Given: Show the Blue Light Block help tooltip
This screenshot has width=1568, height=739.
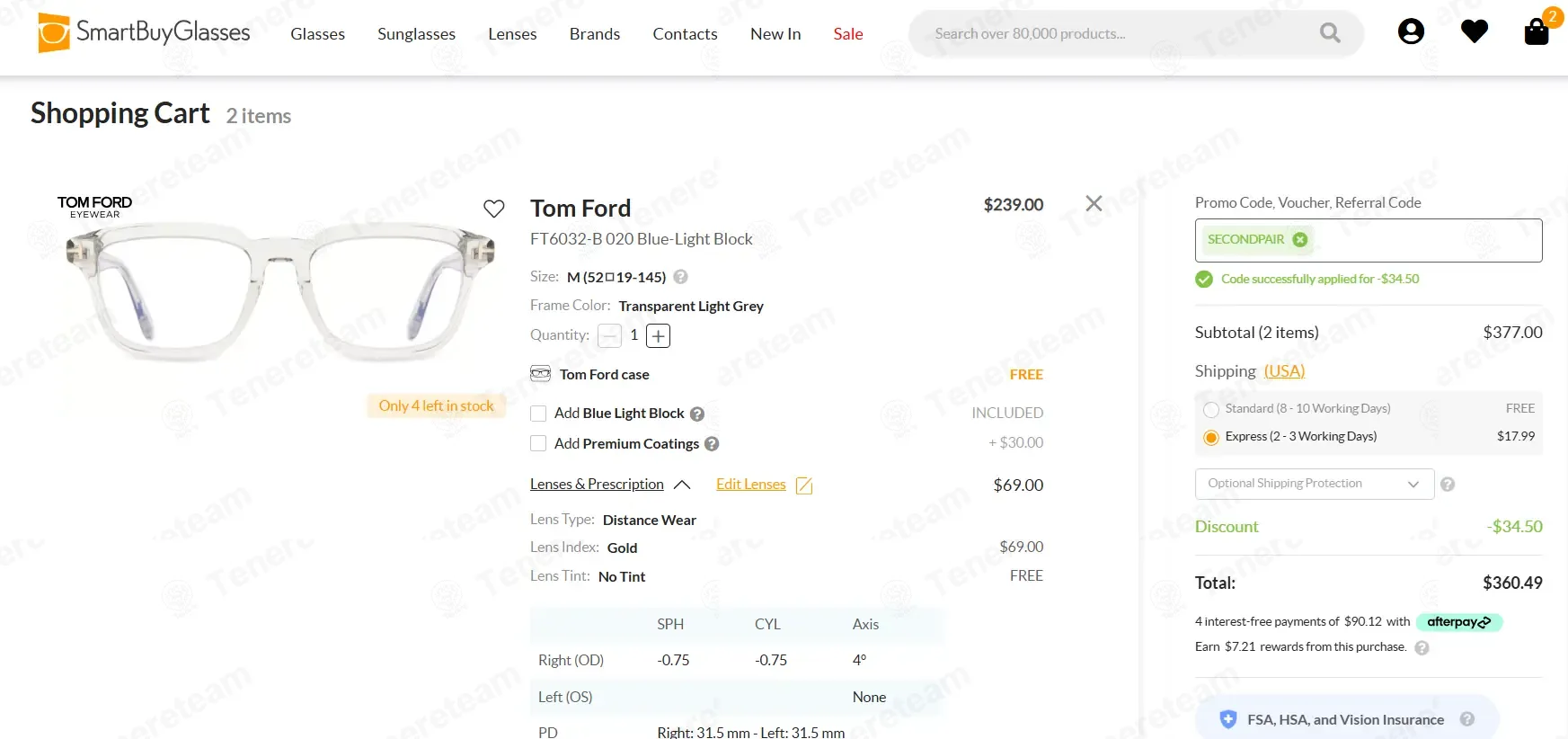Looking at the screenshot, I should pos(697,414).
